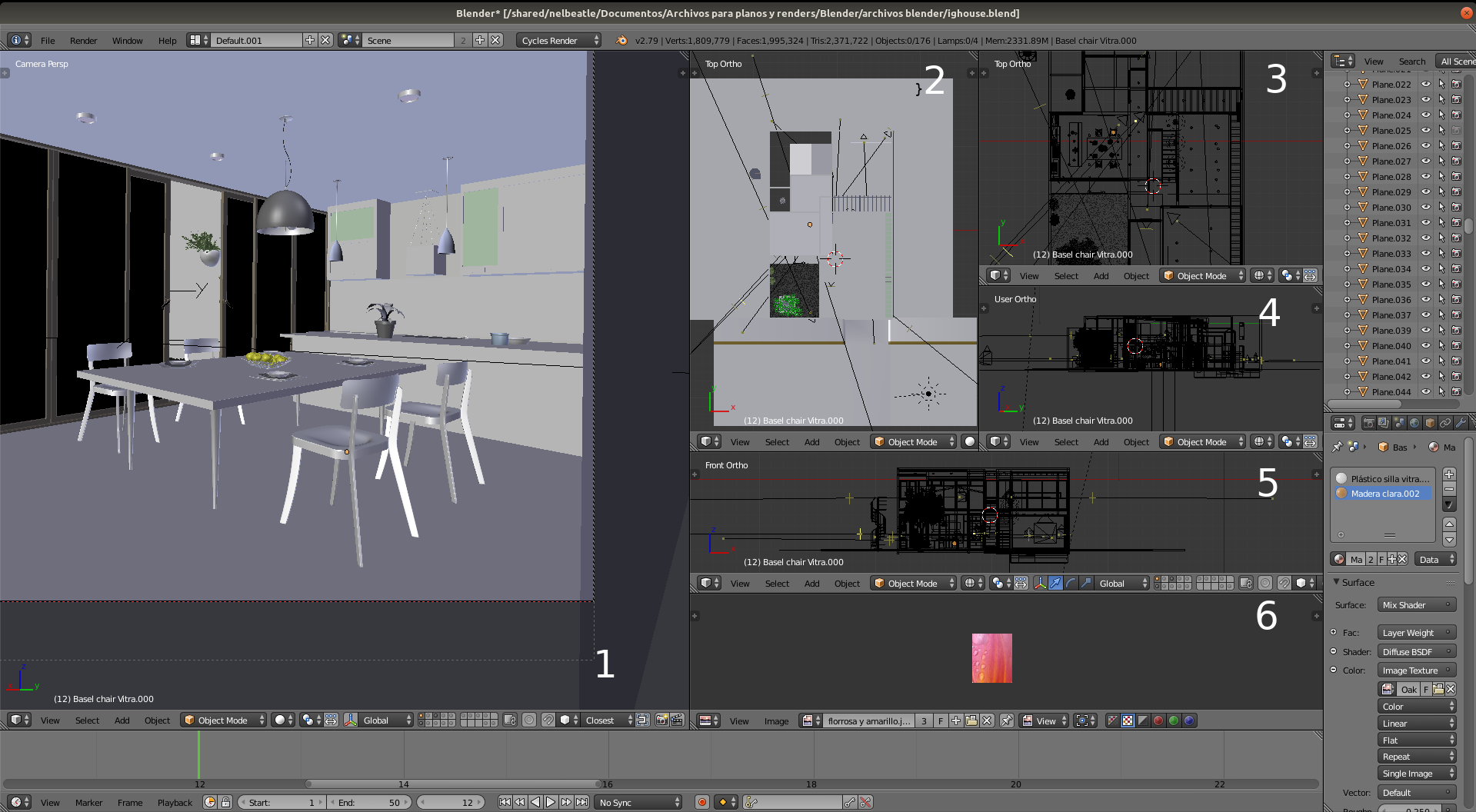Open the Playback menu in timeline

click(175, 803)
